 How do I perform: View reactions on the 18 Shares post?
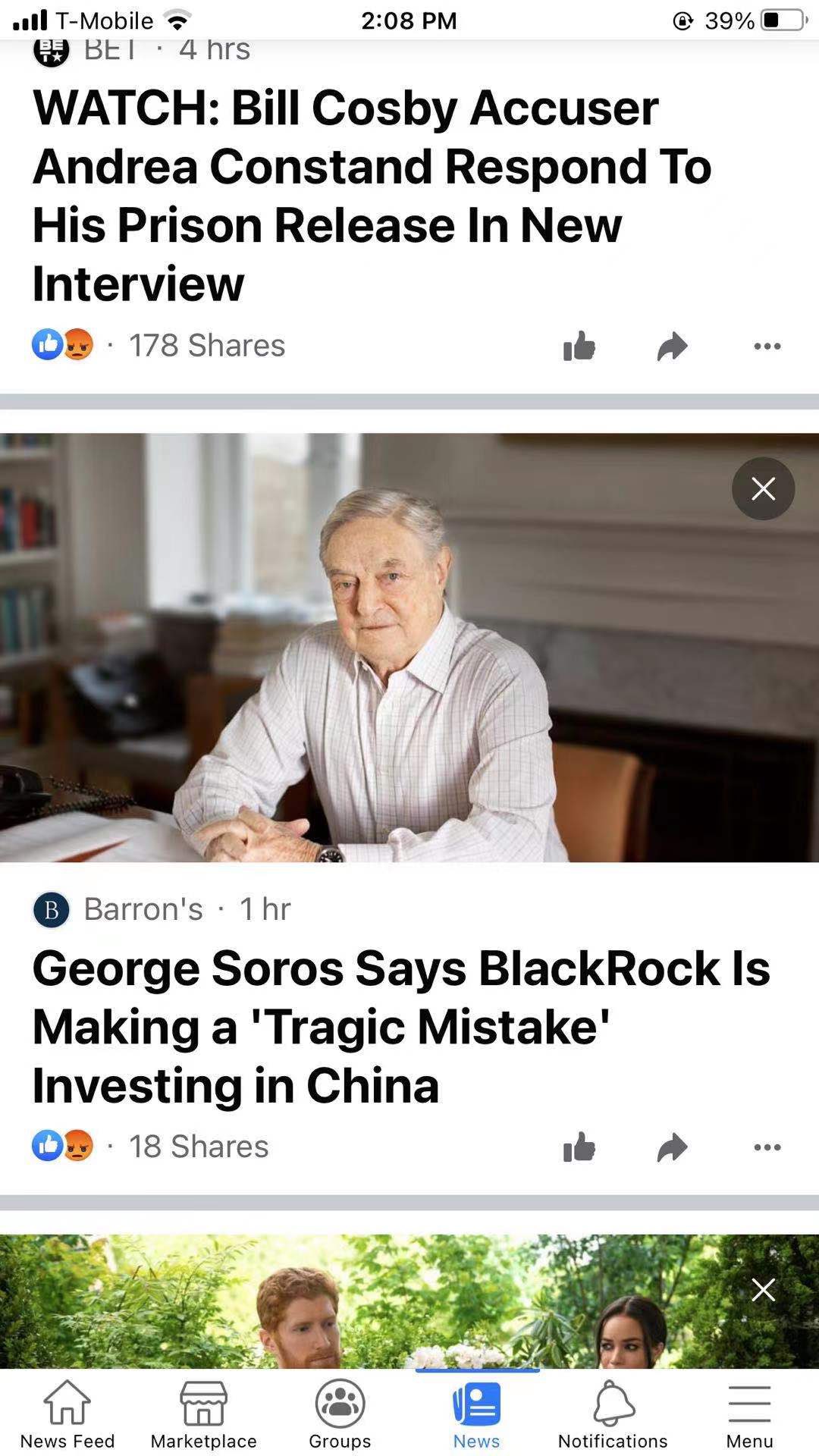62,1147
